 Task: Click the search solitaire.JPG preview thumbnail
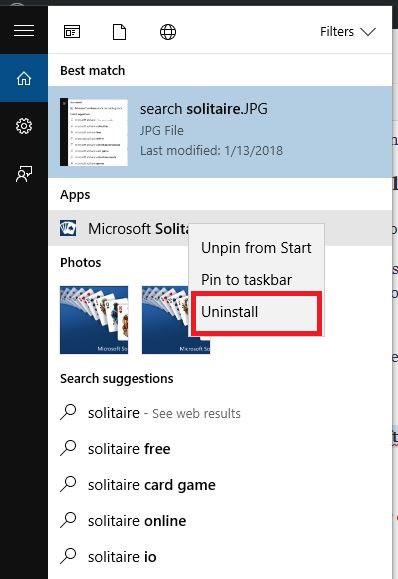94,132
